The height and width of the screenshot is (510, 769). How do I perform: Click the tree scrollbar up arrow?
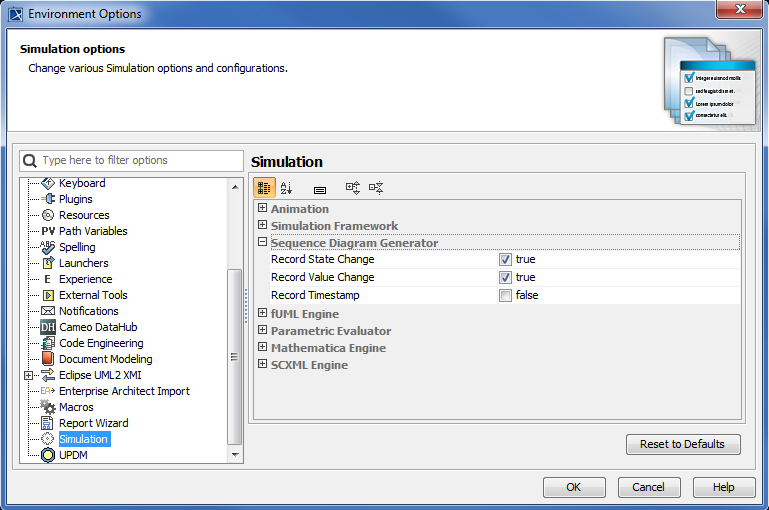coord(235,187)
